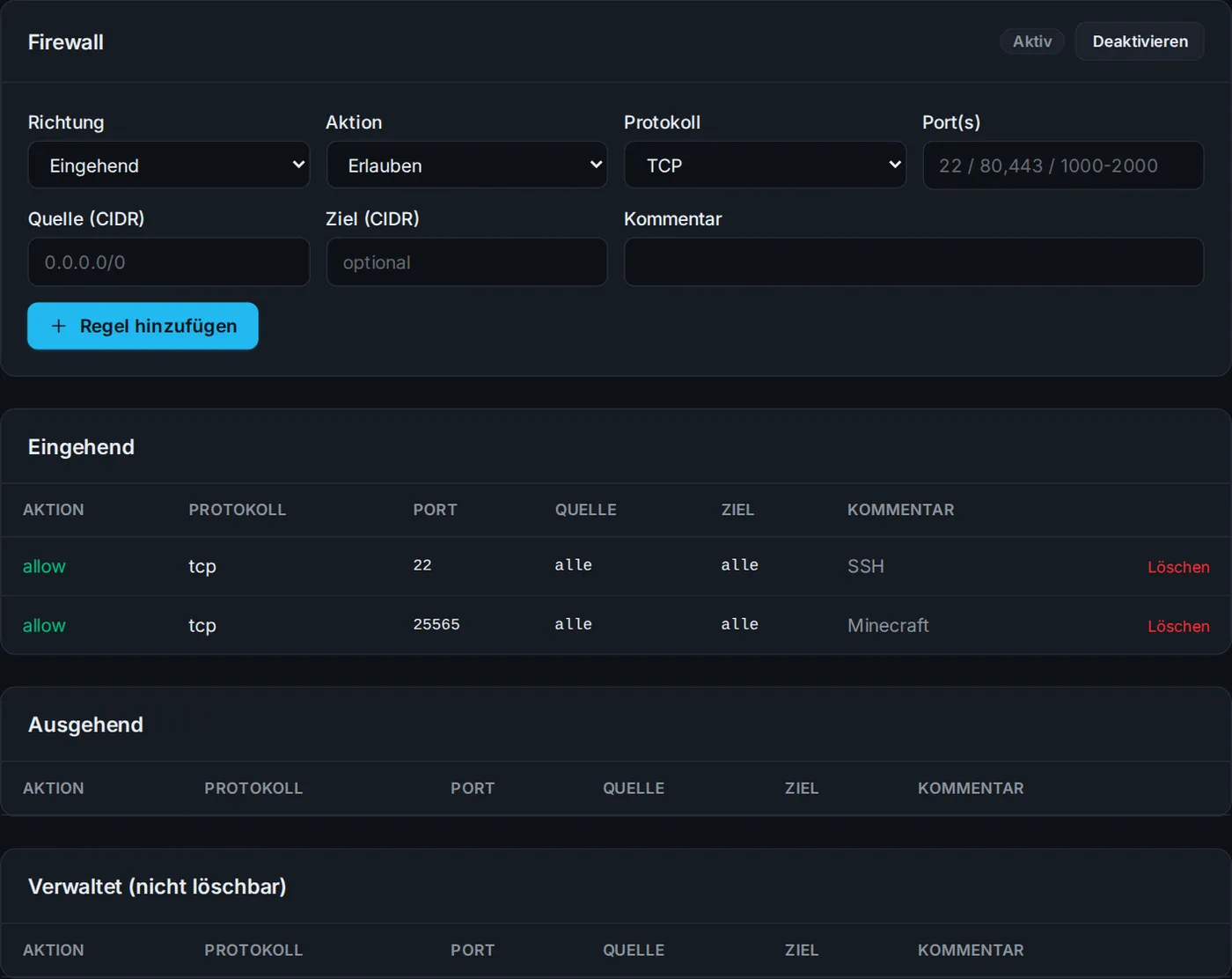Click the Deaktivieren firewall button
The width and height of the screenshot is (1232, 979).
(x=1140, y=41)
